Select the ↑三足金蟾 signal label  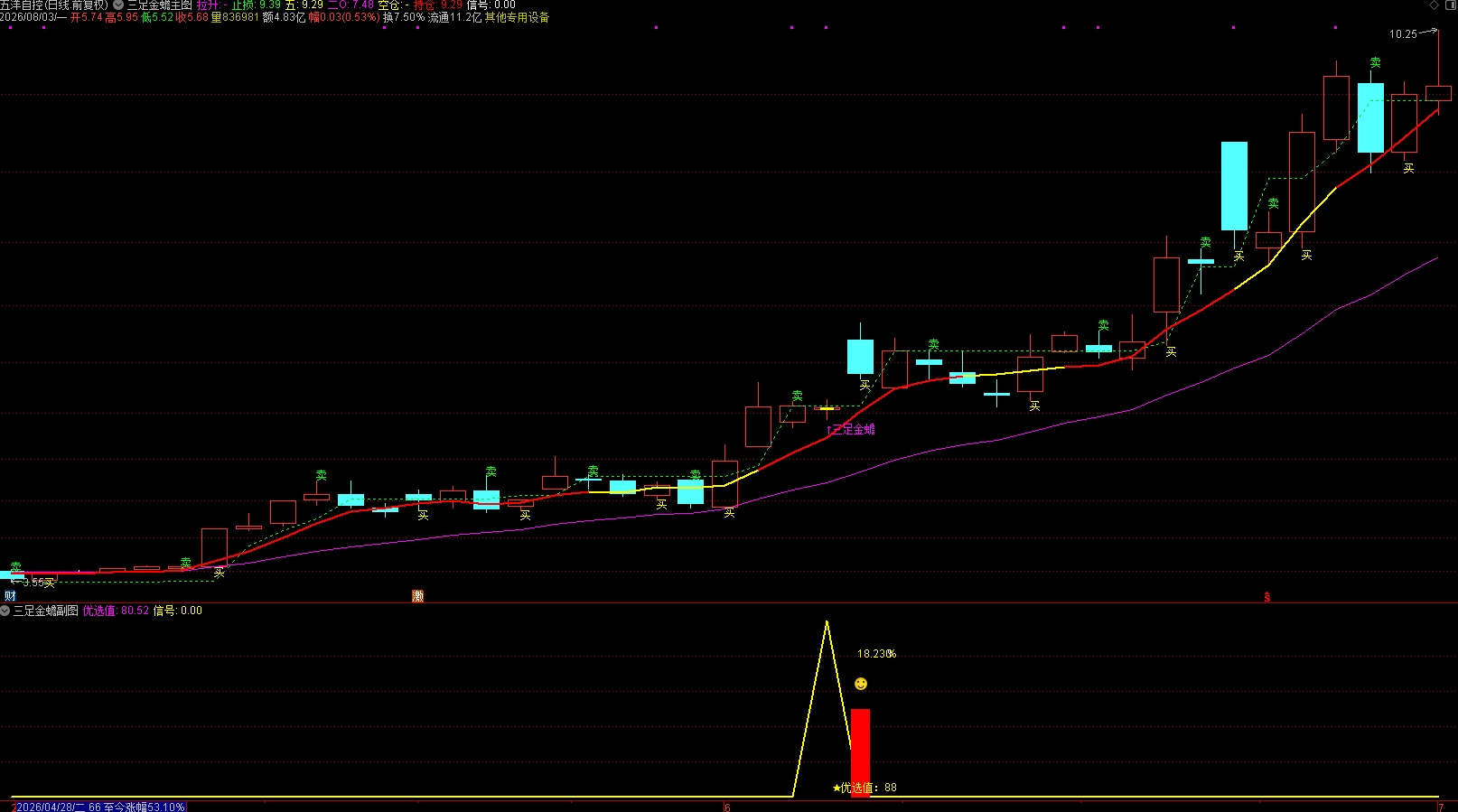tap(850, 430)
